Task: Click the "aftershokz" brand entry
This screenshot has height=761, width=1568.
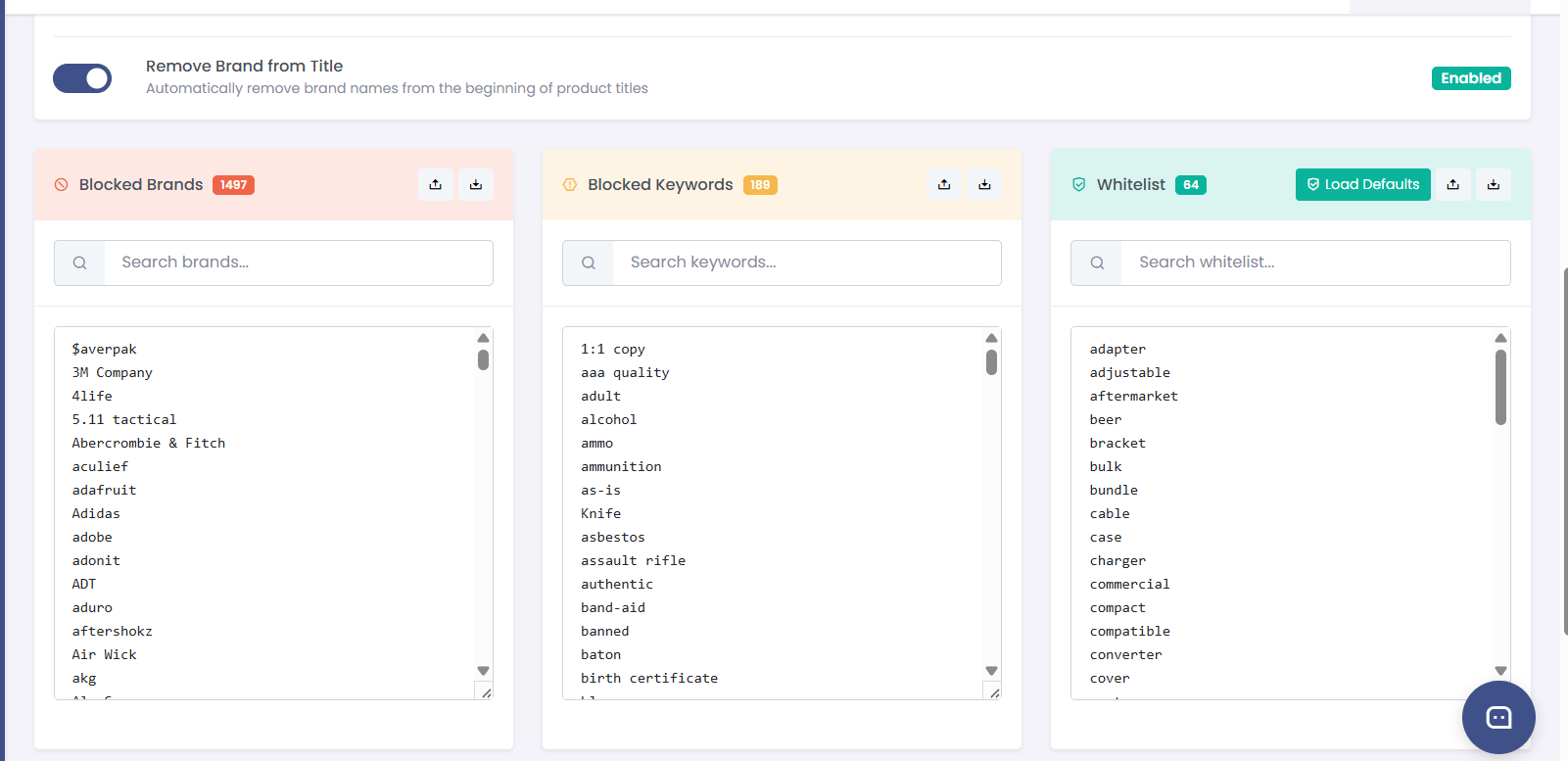Action: pos(112,632)
